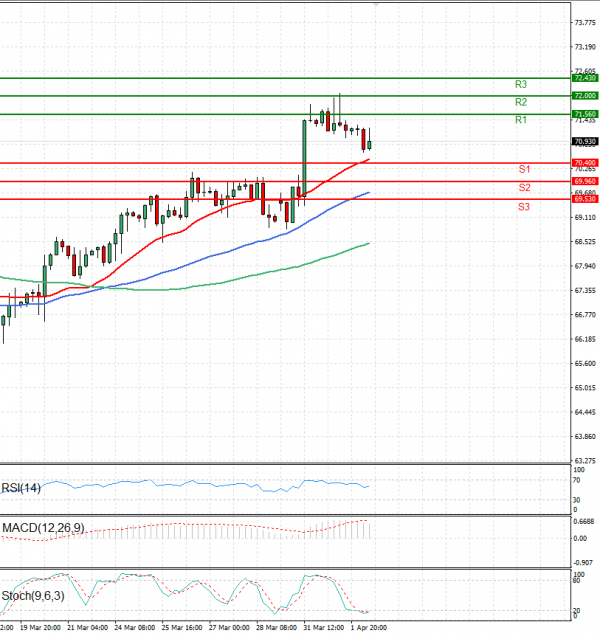Click the current price tag 70.930
The width and height of the screenshot is (600, 636).
point(584,141)
